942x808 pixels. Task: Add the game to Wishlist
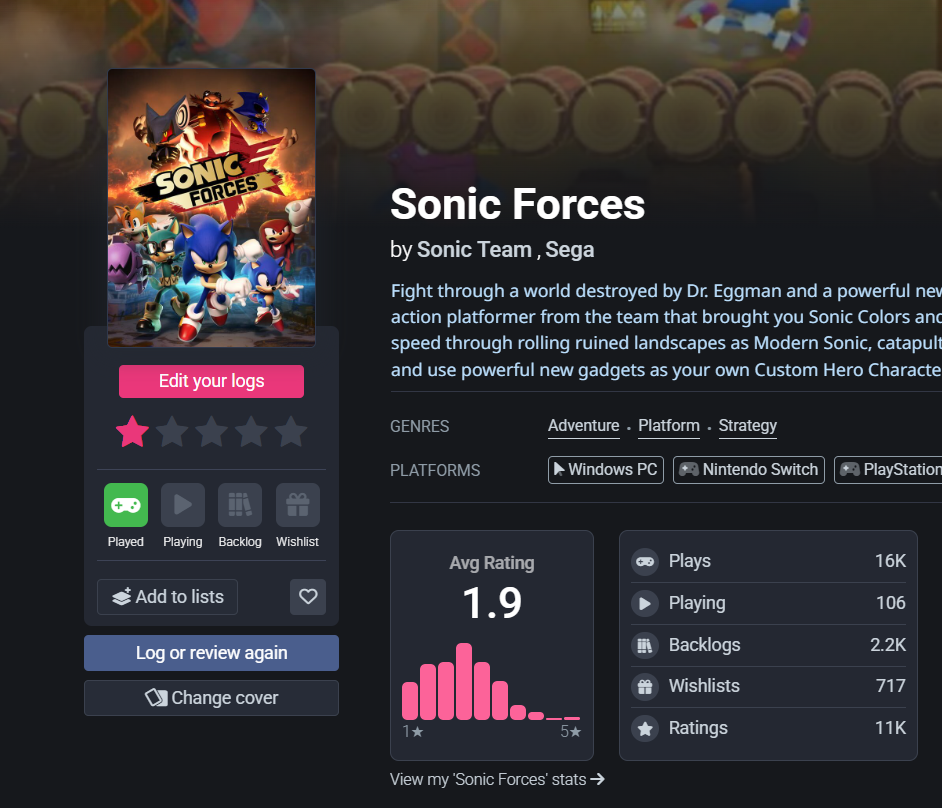[x=297, y=505]
